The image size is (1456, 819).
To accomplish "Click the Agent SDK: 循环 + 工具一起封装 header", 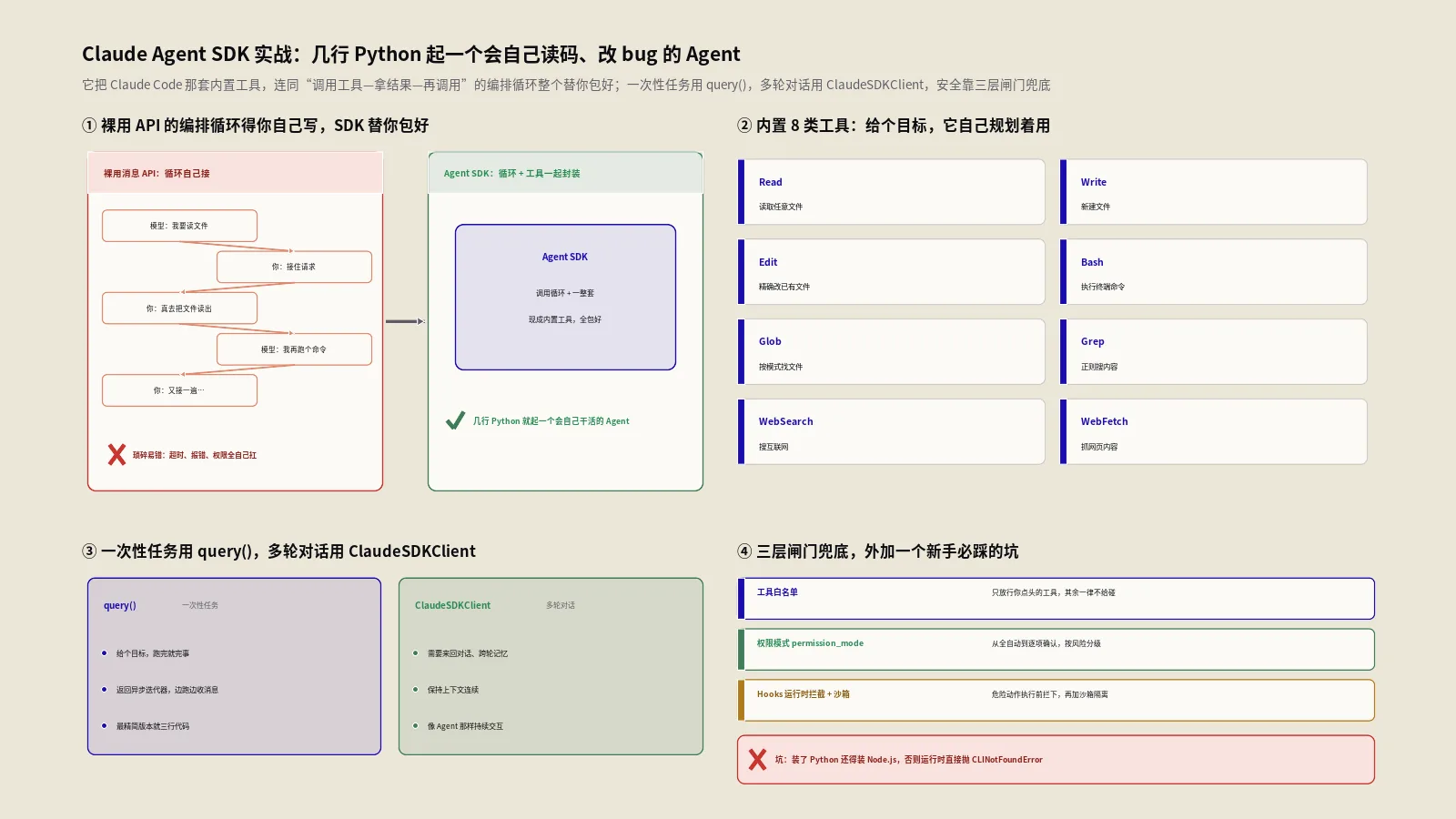I will pyautogui.click(x=565, y=173).
